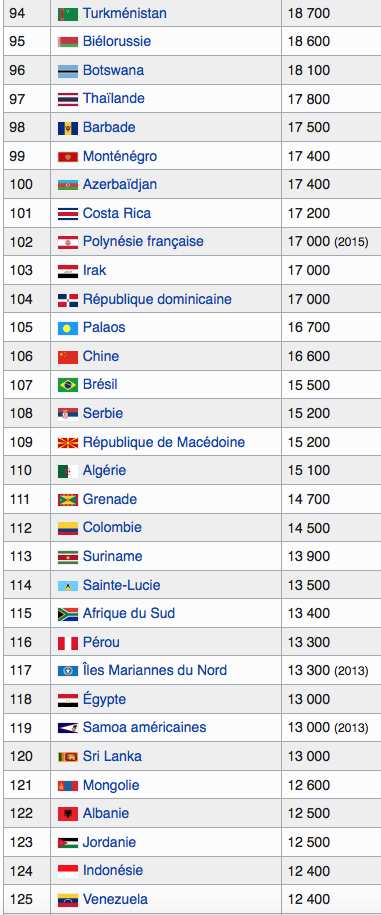Open the Polynésie française link
381x915 pixels.
[143, 242]
